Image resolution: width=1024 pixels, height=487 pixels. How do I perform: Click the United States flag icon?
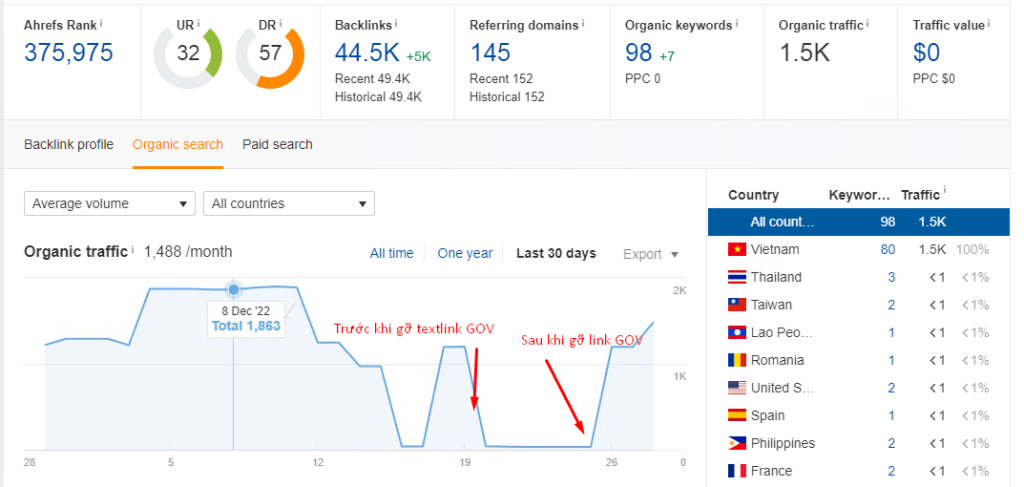coord(737,388)
